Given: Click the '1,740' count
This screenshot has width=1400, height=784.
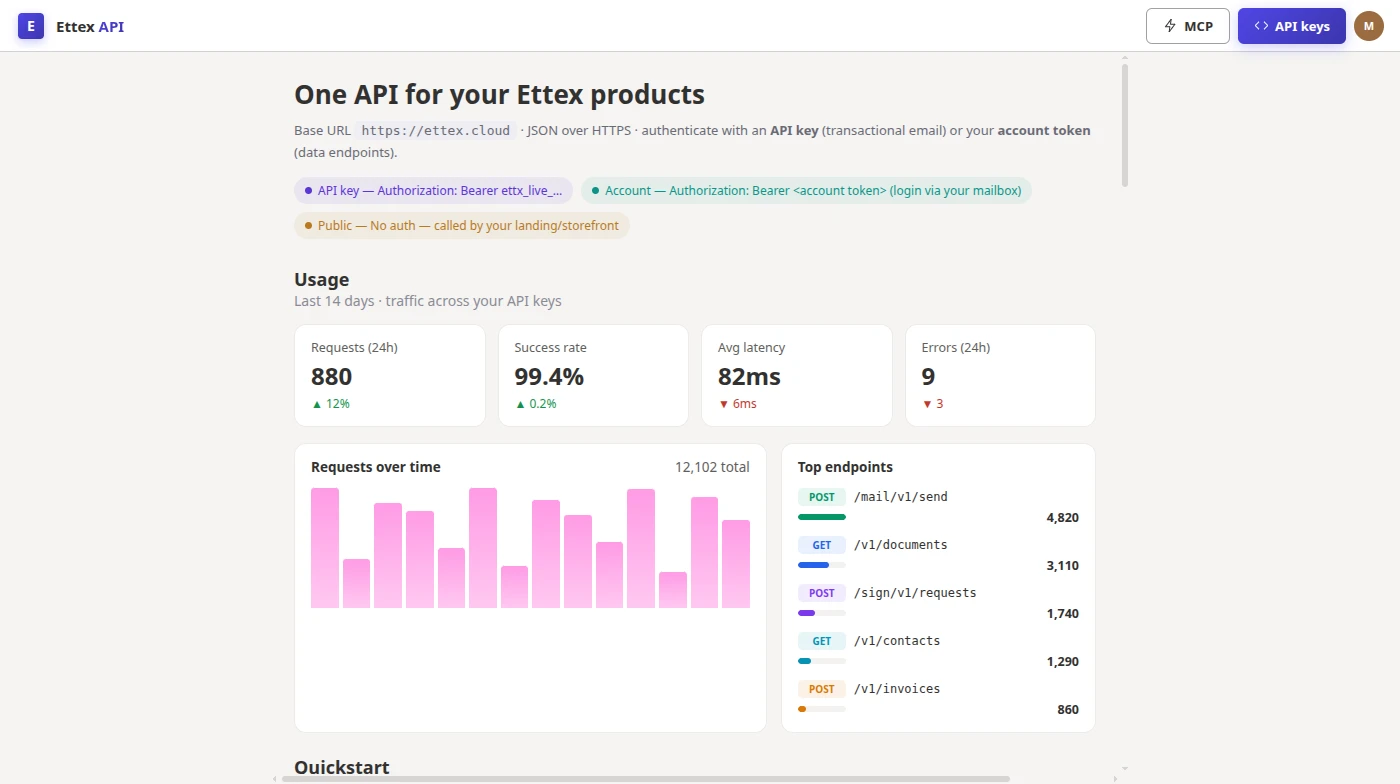Looking at the screenshot, I should click(x=1062, y=614).
